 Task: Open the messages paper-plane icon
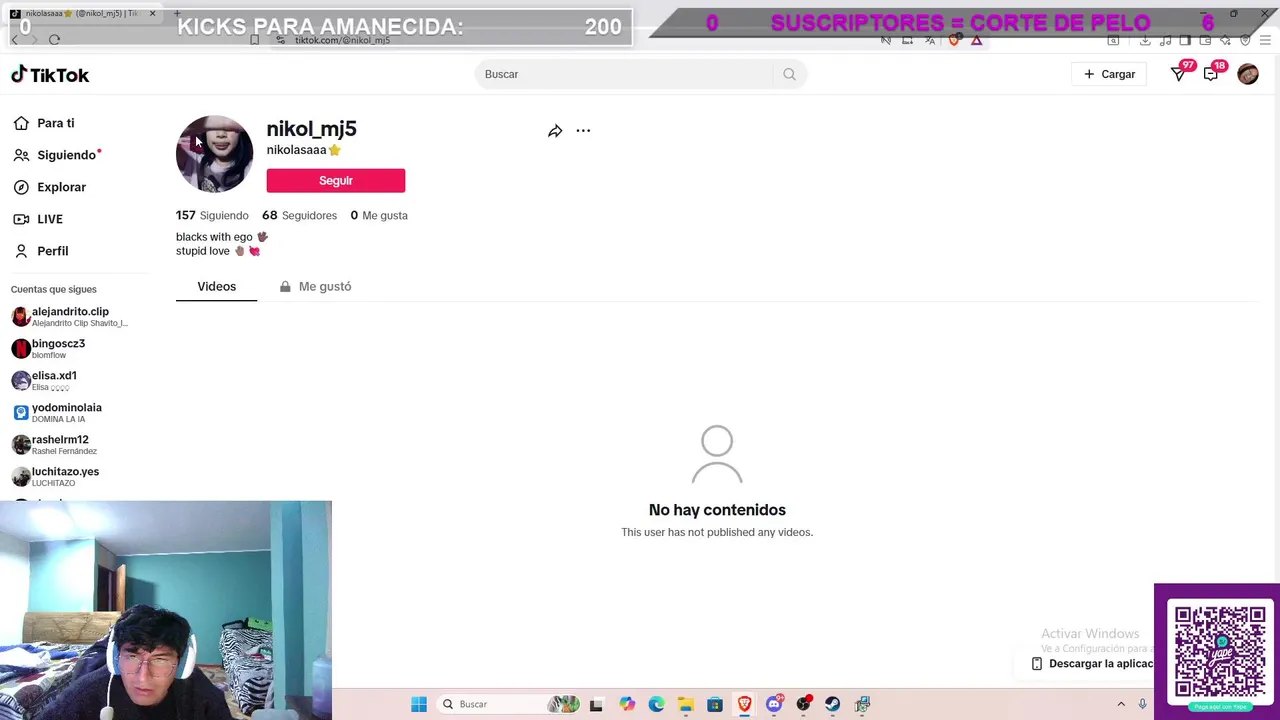[1179, 74]
